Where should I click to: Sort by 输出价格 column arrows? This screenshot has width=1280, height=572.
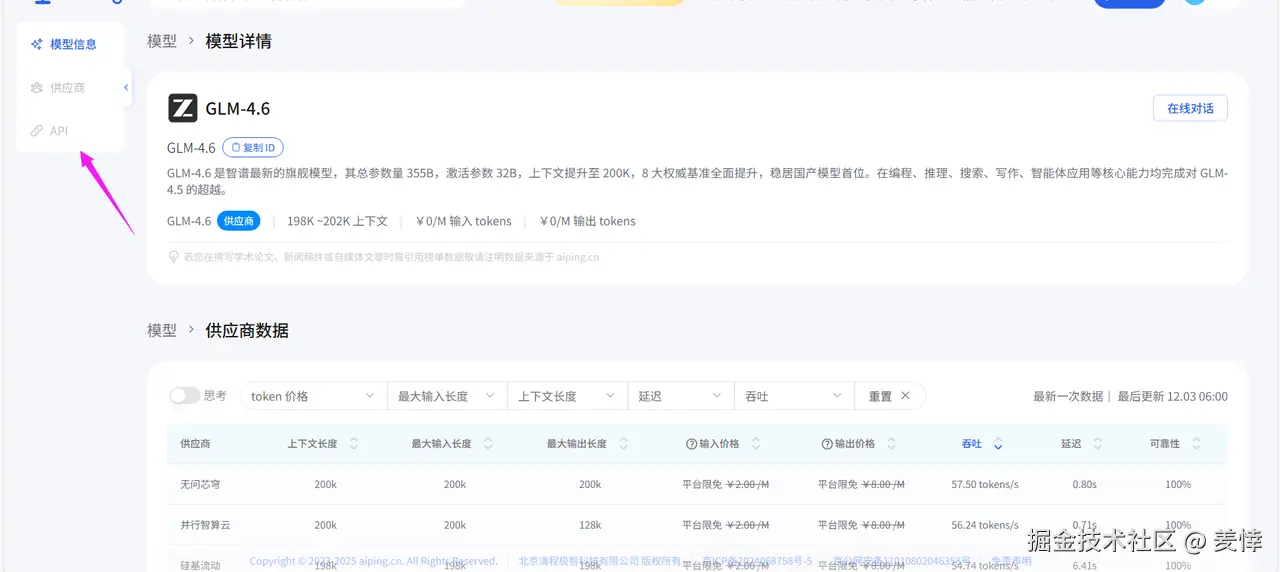[x=891, y=444]
